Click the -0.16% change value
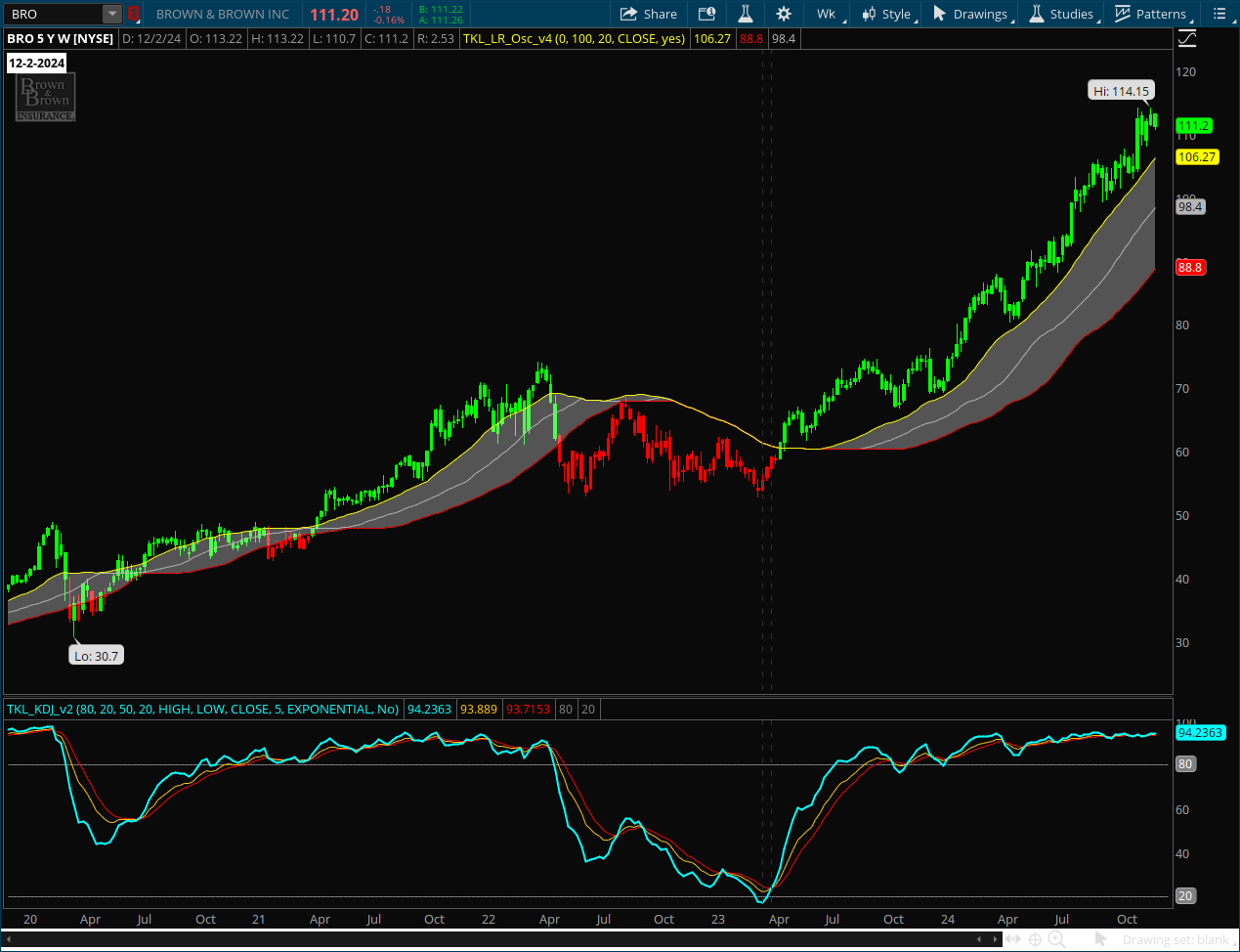The width and height of the screenshot is (1240, 952). [x=389, y=20]
